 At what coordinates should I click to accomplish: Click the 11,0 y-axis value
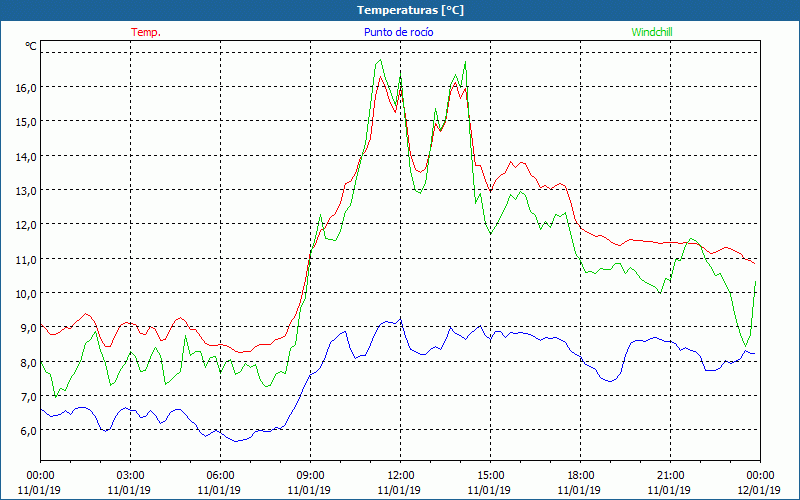tap(27, 260)
